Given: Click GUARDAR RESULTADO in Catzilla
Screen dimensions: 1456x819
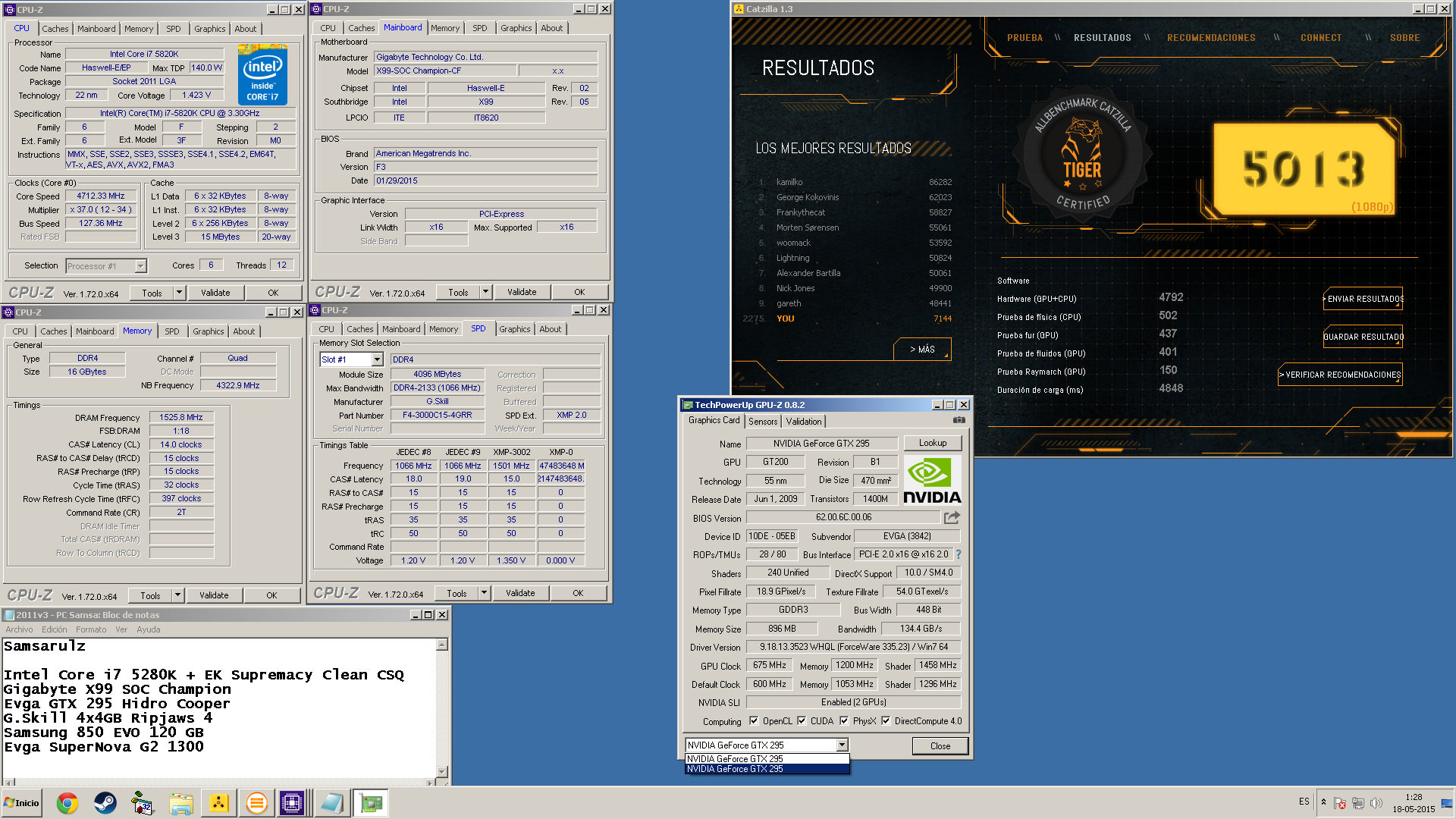Looking at the screenshot, I should coord(1363,337).
